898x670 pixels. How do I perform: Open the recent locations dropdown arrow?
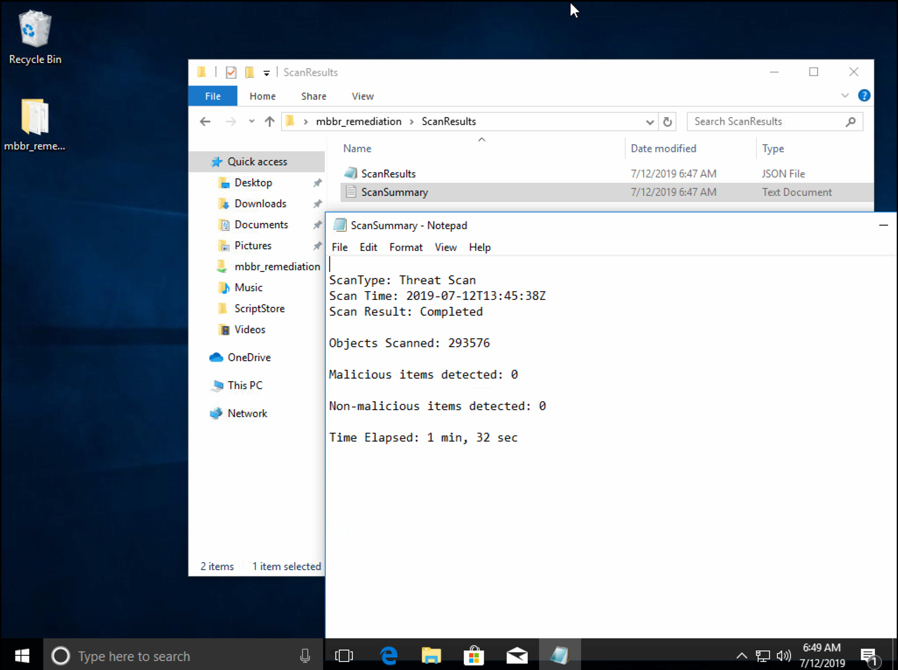[251, 121]
